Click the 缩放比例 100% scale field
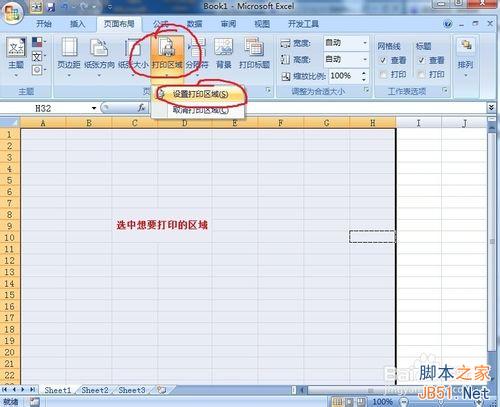Screen dimensions: 500x407 pos(345,76)
